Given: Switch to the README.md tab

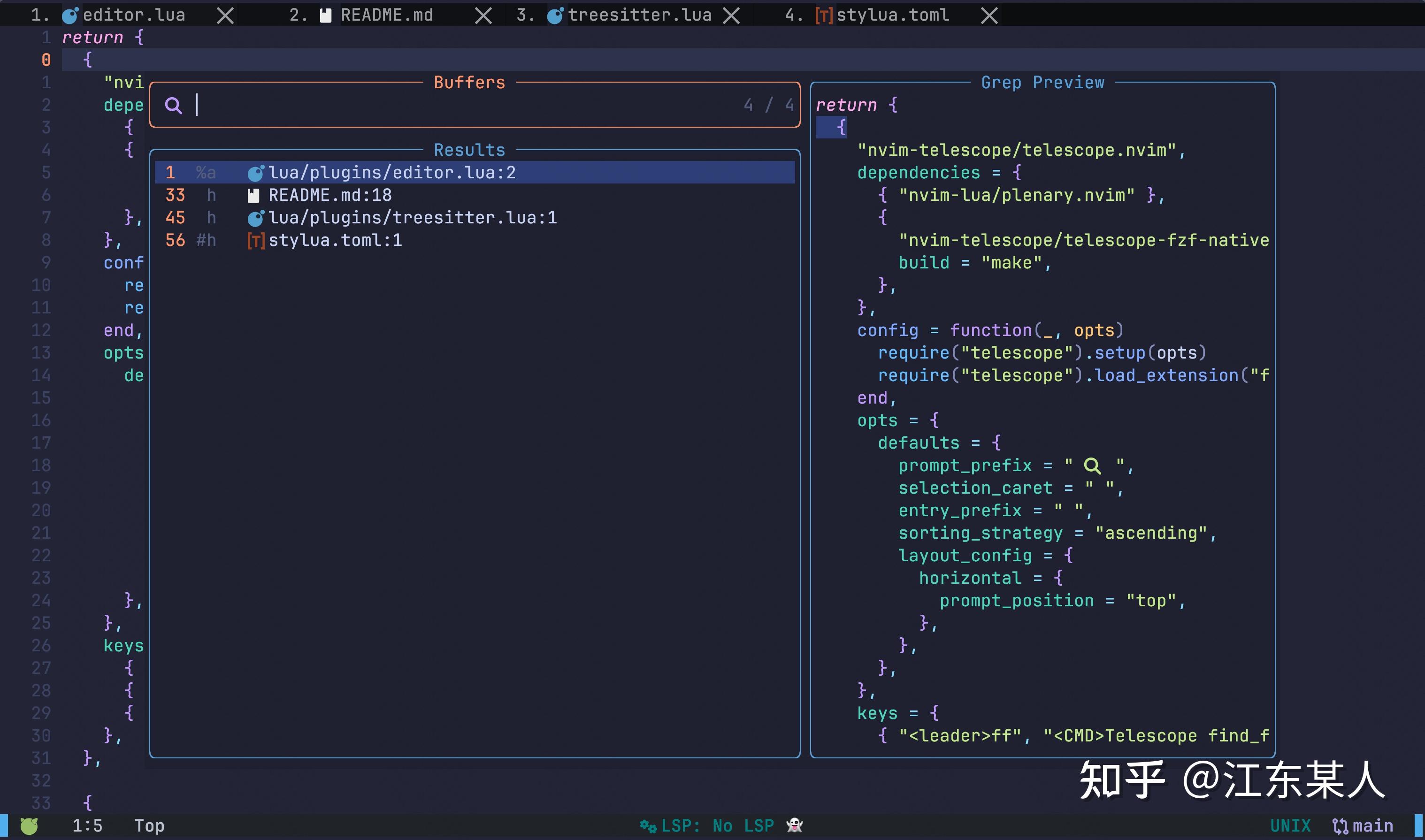Looking at the screenshot, I should tap(387, 15).
